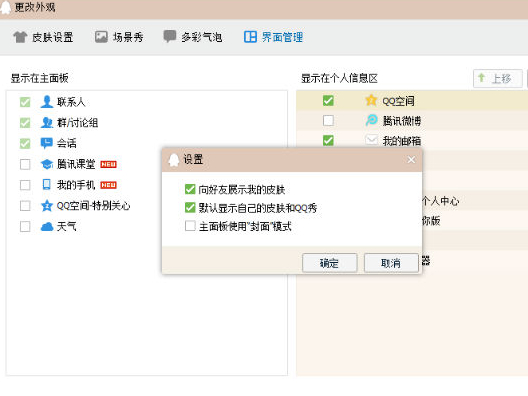528x396 pixels.
Task: Open the 多彩气泡 bubble tab
Action: click(193, 37)
